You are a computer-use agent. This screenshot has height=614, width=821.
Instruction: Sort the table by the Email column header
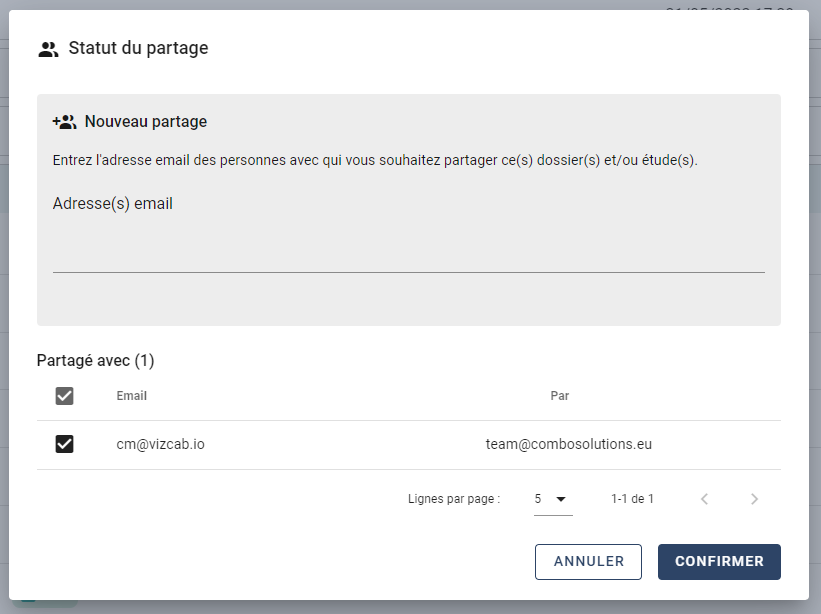[131, 396]
